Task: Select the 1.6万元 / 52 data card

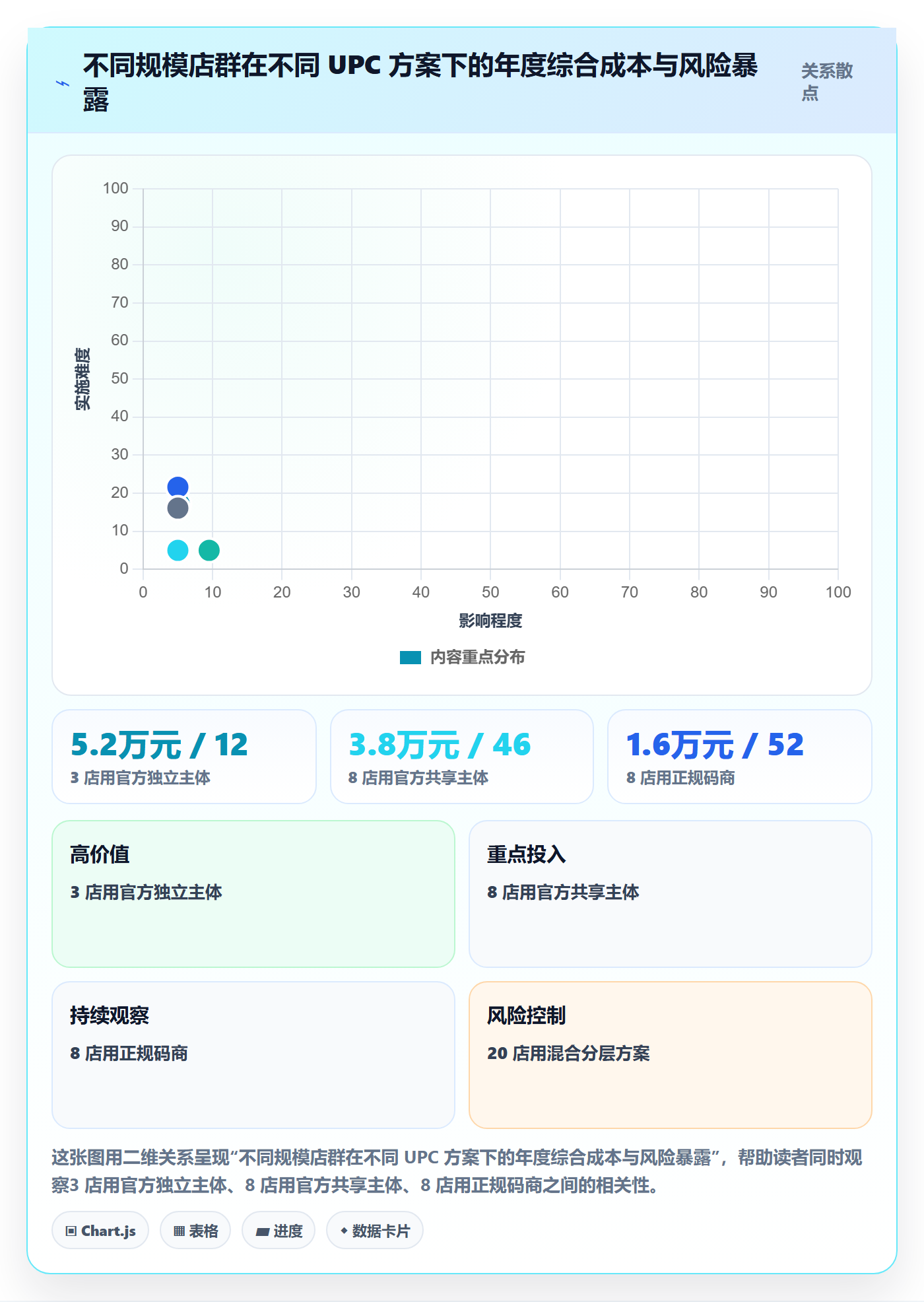Action: [x=740, y=757]
